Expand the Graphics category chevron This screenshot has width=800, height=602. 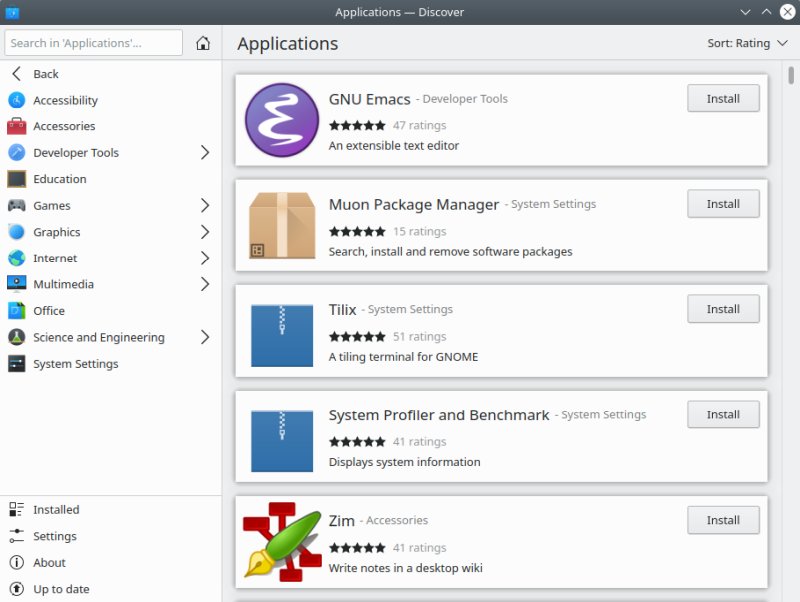point(205,232)
